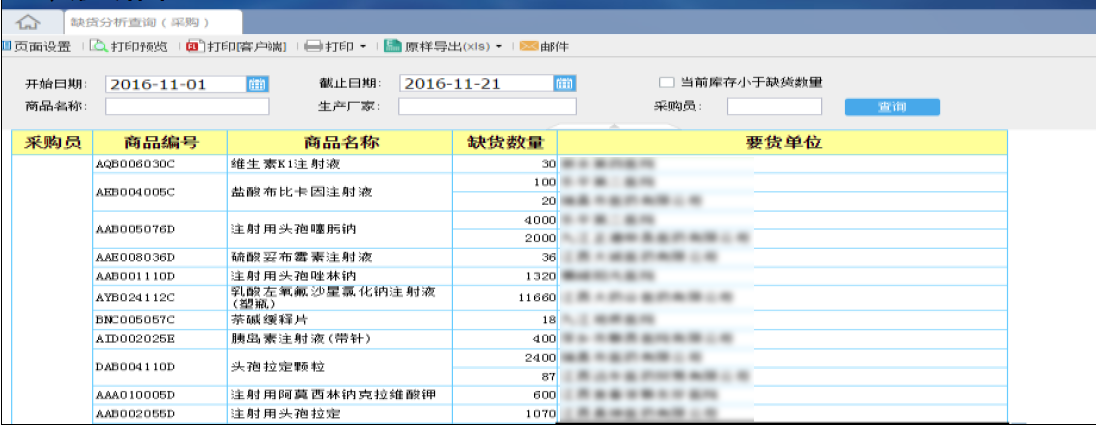Open the home tab icon
This screenshot has width=1096, height=426.
pos(27,22)
